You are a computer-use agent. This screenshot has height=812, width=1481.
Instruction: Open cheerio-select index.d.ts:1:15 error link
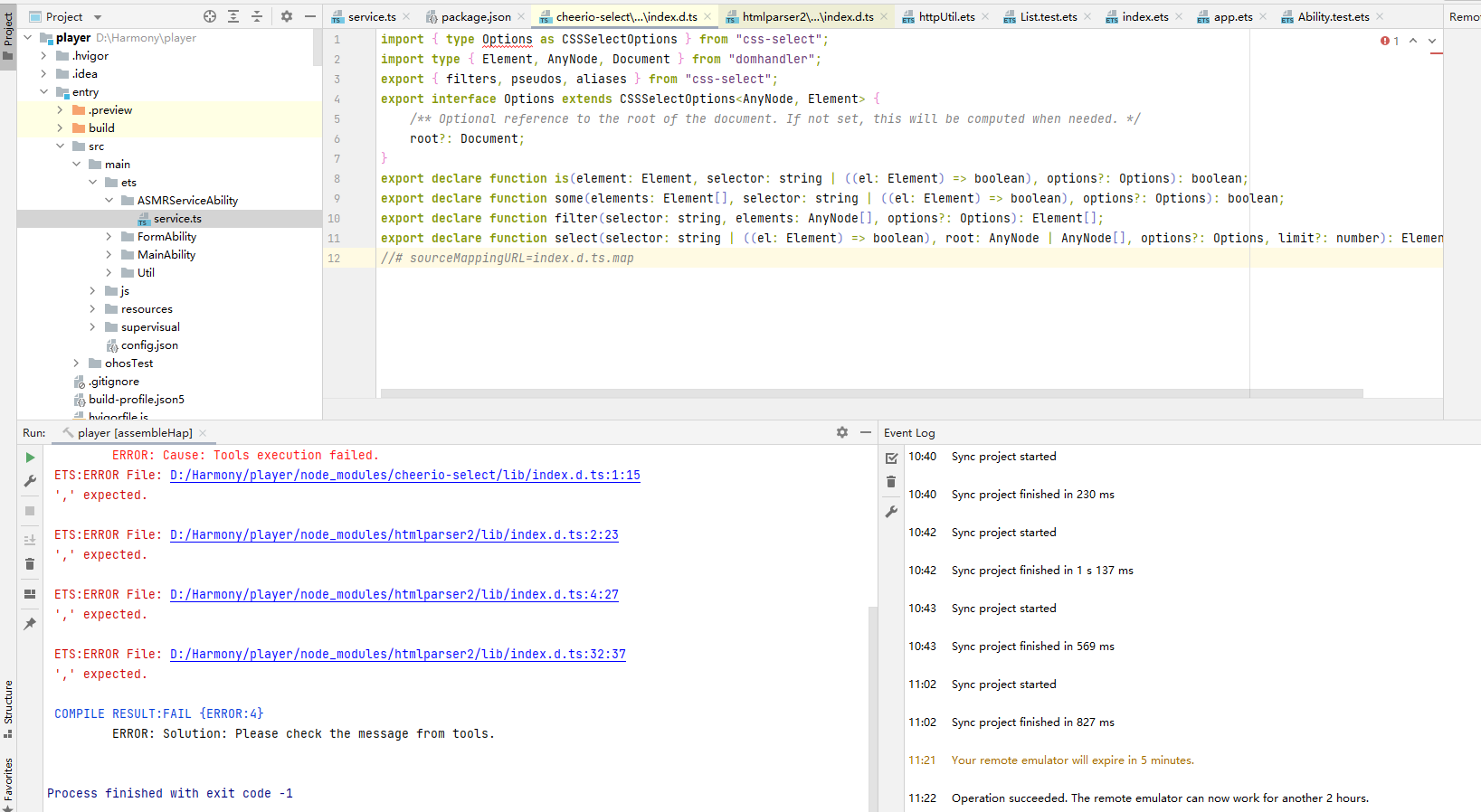click(405, 475)
